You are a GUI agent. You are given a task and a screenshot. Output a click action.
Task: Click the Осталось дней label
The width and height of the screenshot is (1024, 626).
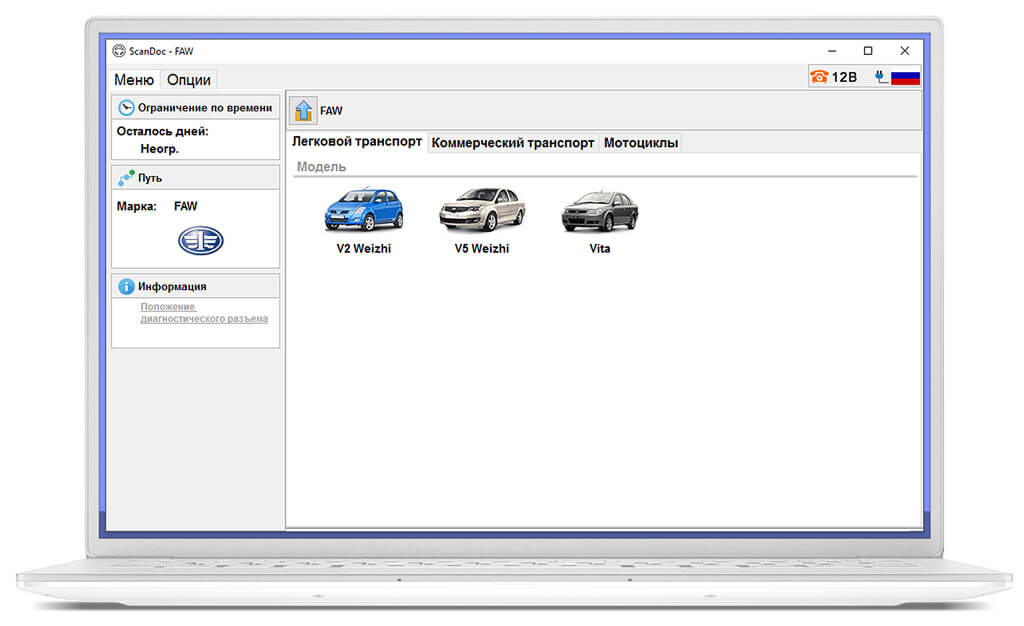point(163,131)
